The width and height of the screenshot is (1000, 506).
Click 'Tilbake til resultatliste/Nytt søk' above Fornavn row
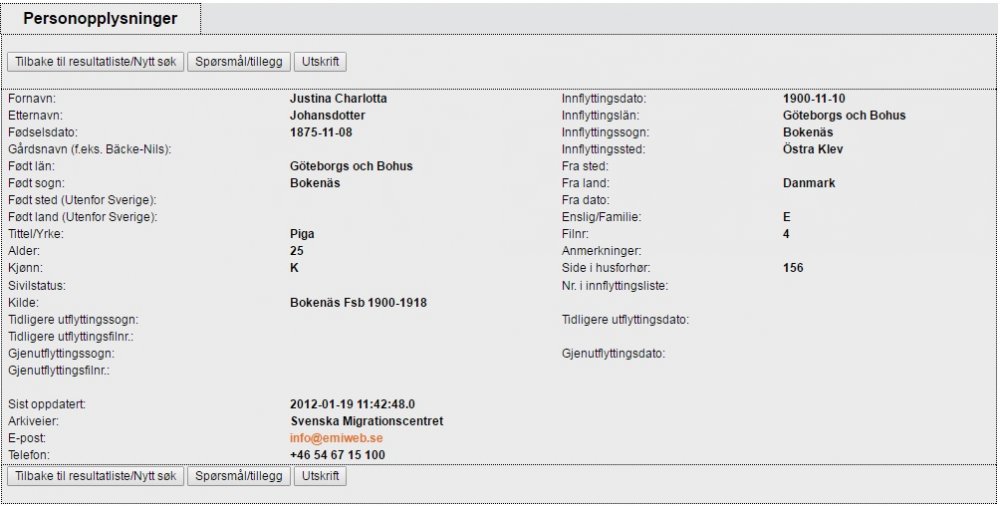(x=95, y=62)
